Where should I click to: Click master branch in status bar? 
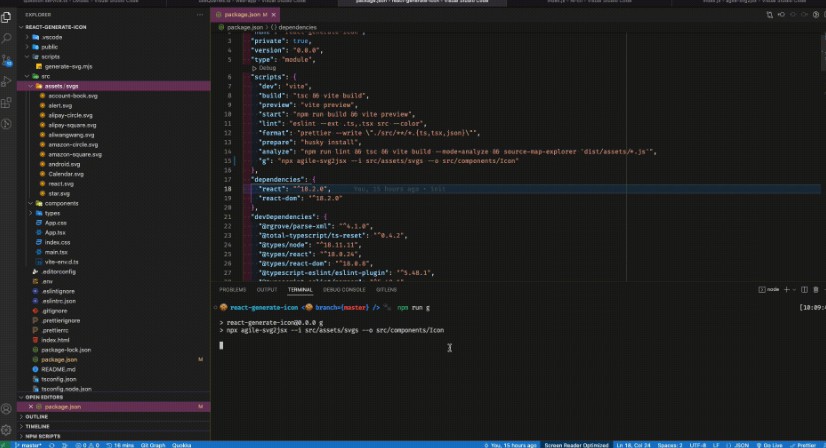click(28, 445)
